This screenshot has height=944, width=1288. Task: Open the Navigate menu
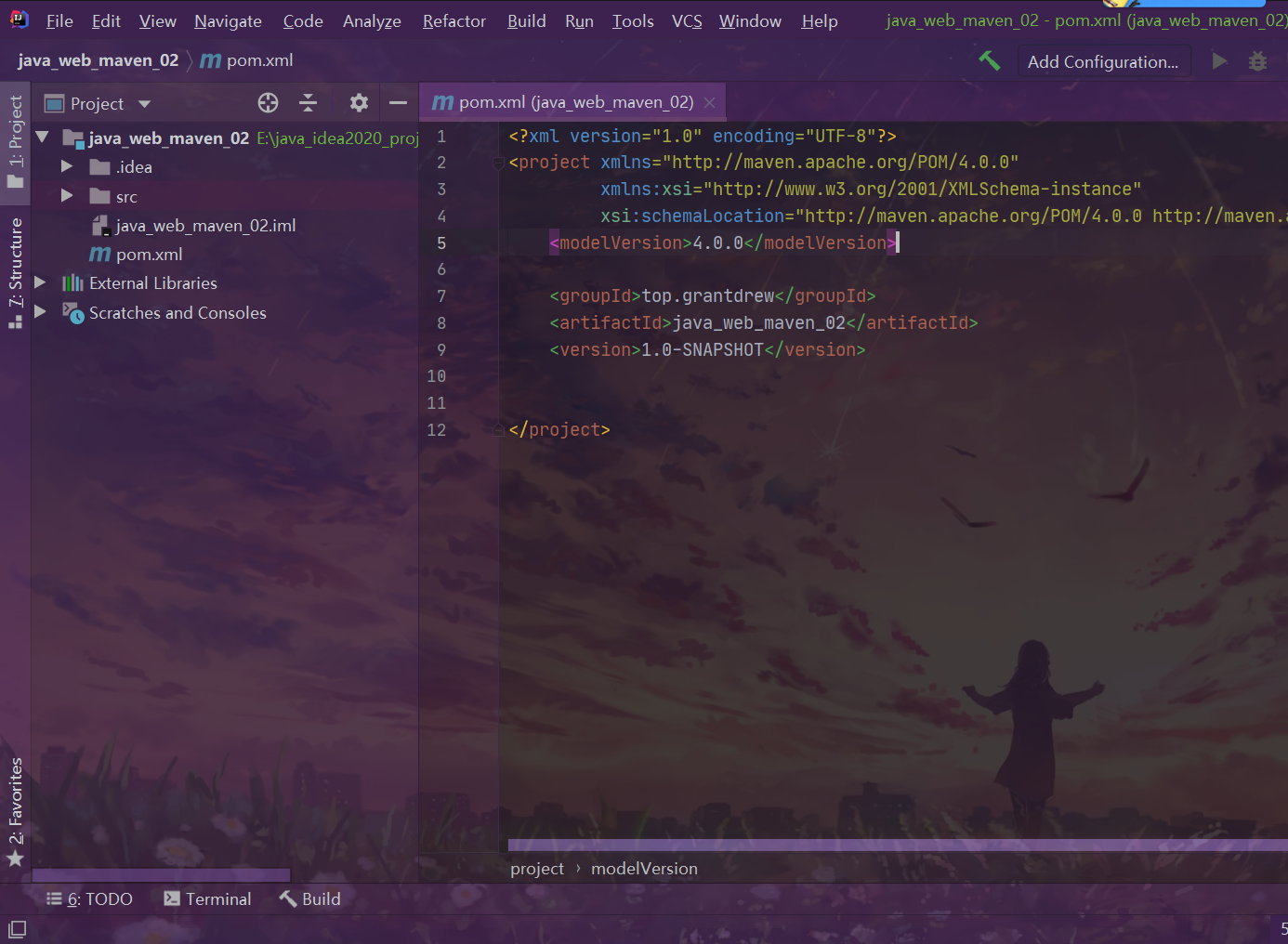228,20
